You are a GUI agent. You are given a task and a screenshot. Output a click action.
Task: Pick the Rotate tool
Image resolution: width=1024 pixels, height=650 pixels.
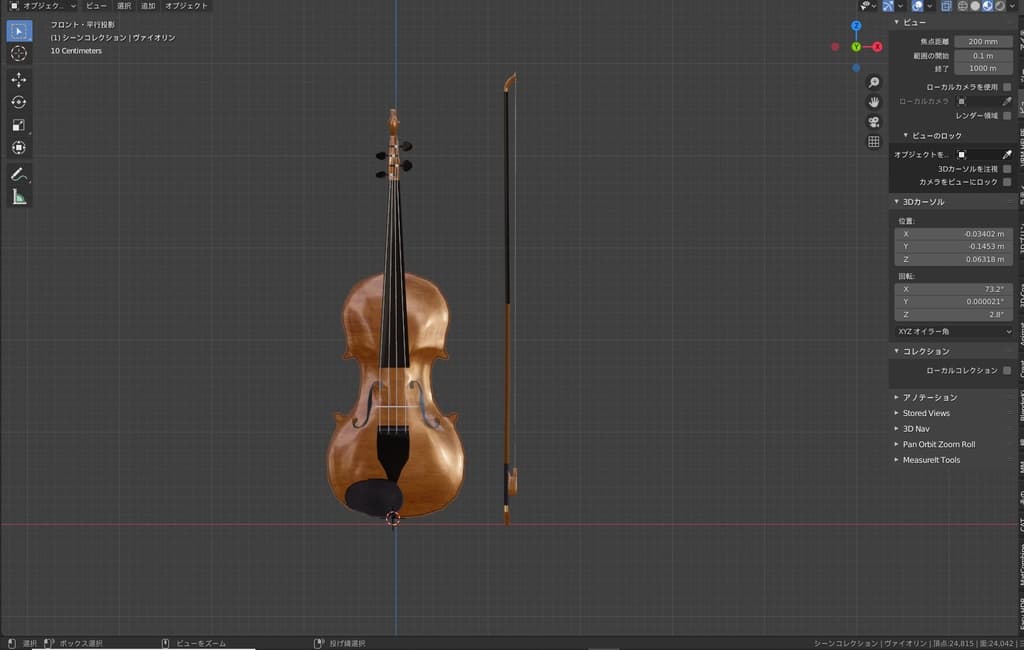19,102
